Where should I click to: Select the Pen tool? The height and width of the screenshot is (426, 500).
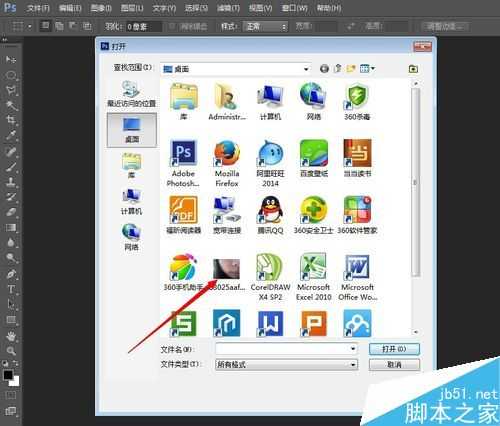click(x=11, y=274)
